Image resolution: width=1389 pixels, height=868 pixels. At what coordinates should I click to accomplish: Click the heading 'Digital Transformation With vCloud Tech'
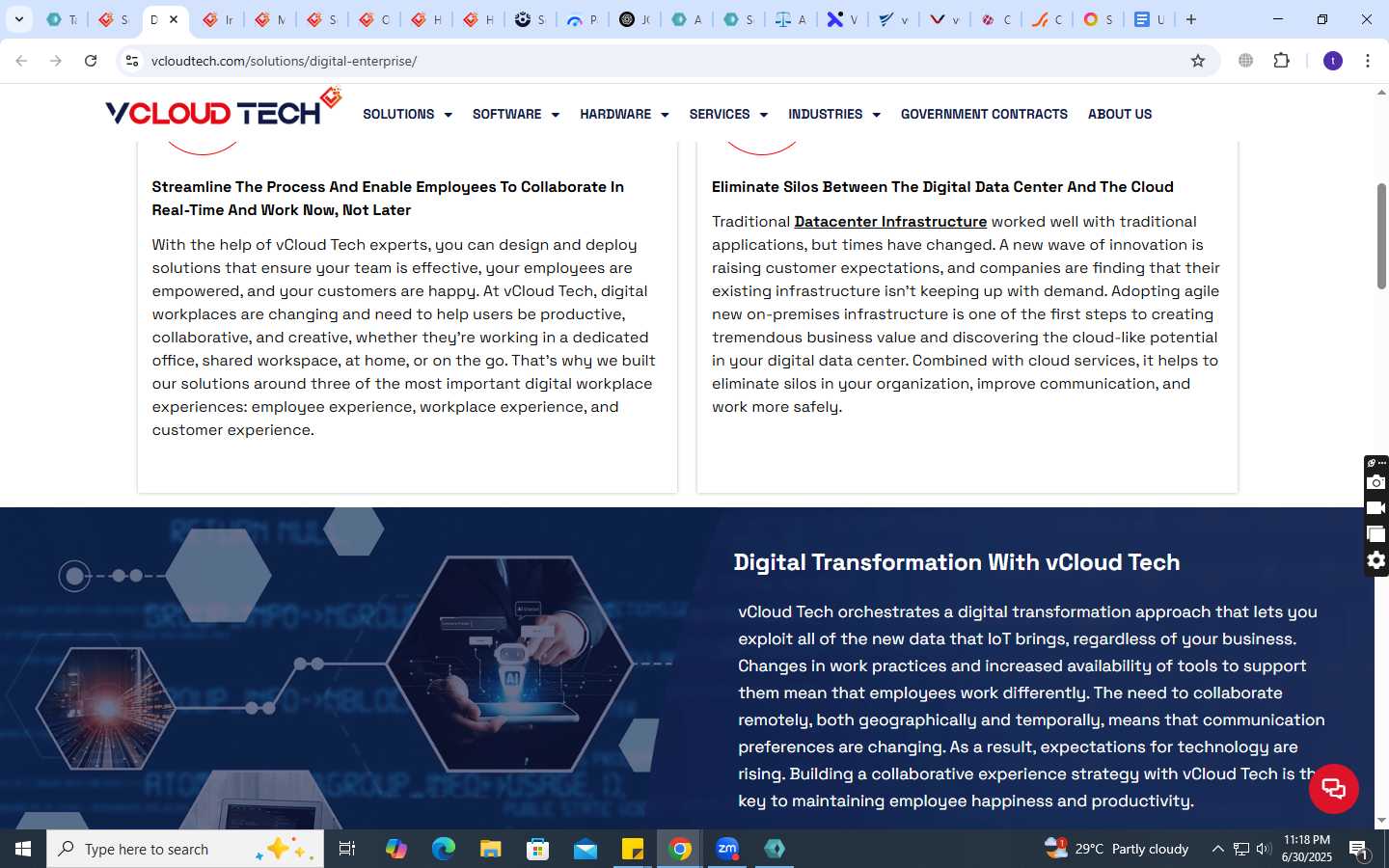(x=957, y=562)
